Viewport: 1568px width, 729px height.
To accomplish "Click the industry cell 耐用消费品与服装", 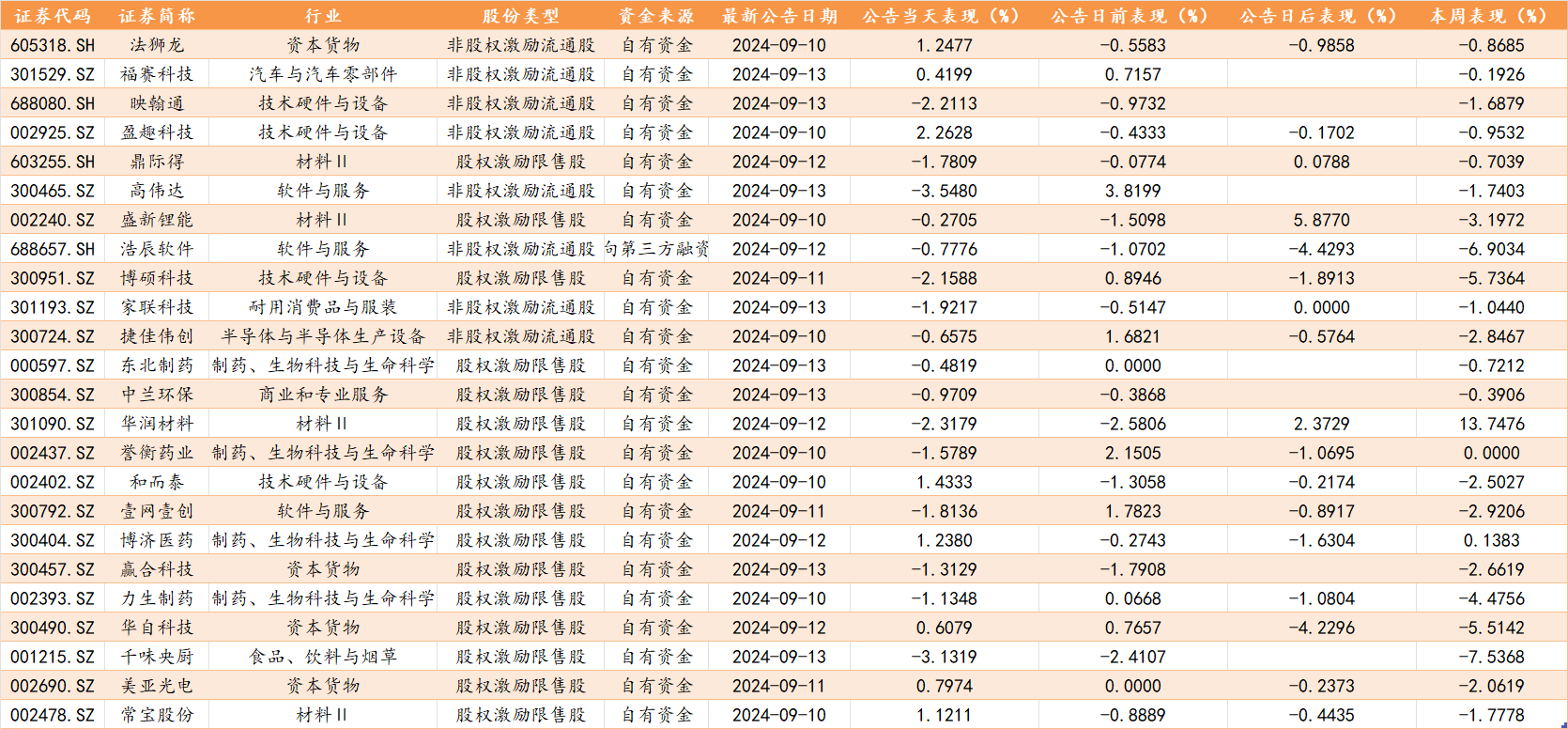I will coord(323,307).
